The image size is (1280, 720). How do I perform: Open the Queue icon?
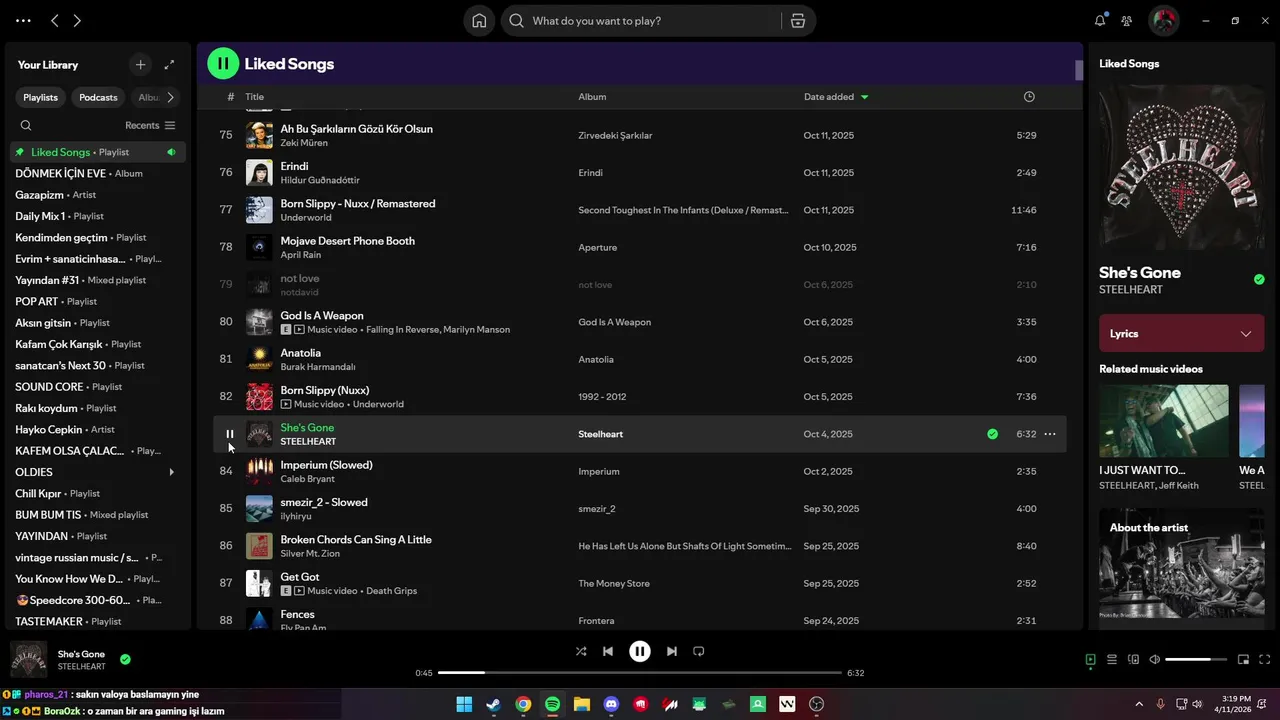[x=1112, y=660]
